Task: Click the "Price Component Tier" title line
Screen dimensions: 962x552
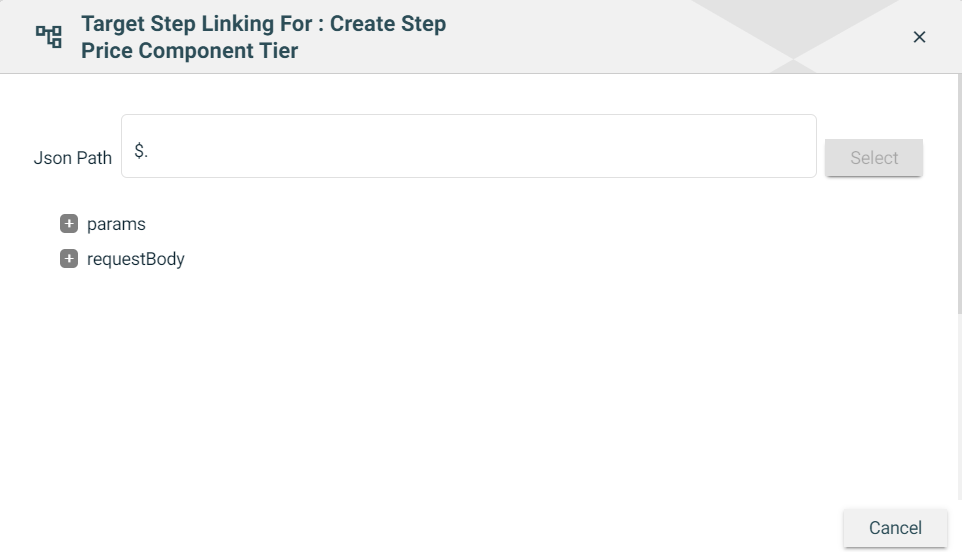Action: [190, 51]
